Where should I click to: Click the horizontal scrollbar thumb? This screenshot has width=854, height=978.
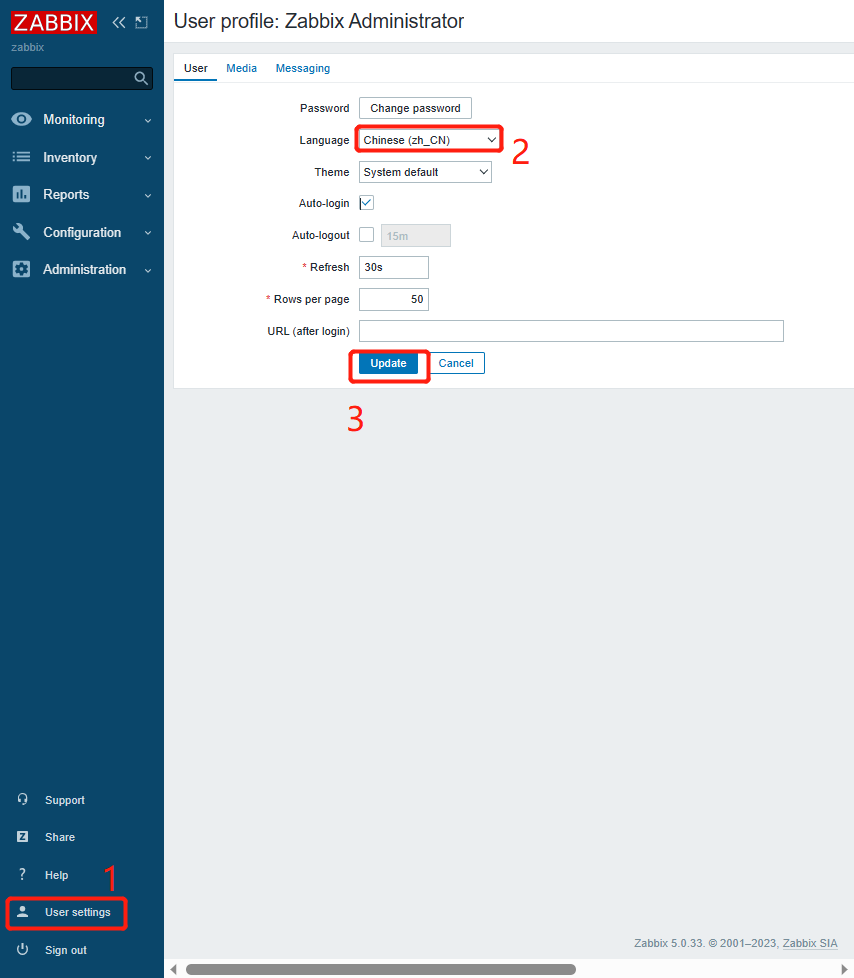coord(381,969)
